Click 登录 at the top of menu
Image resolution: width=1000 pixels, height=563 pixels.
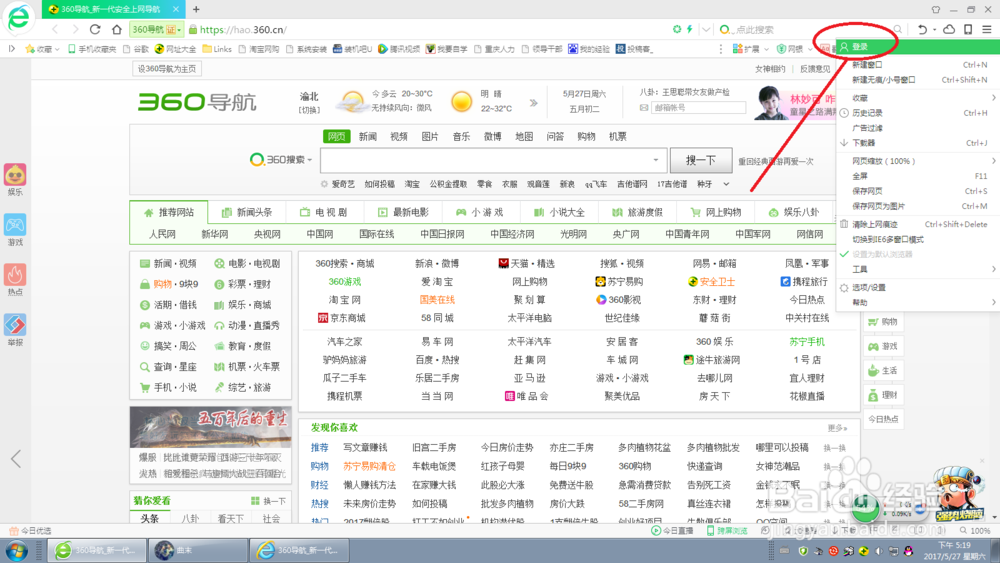(916, 47)
